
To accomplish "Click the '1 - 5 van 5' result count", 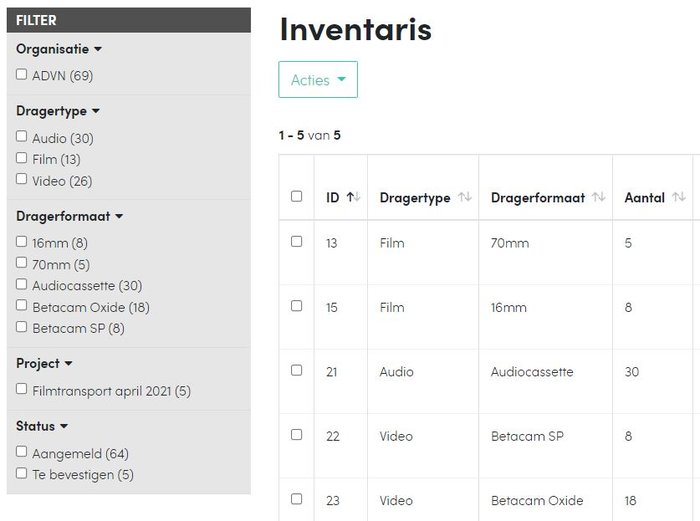I will pyautogui.click(x=310, y=135).
